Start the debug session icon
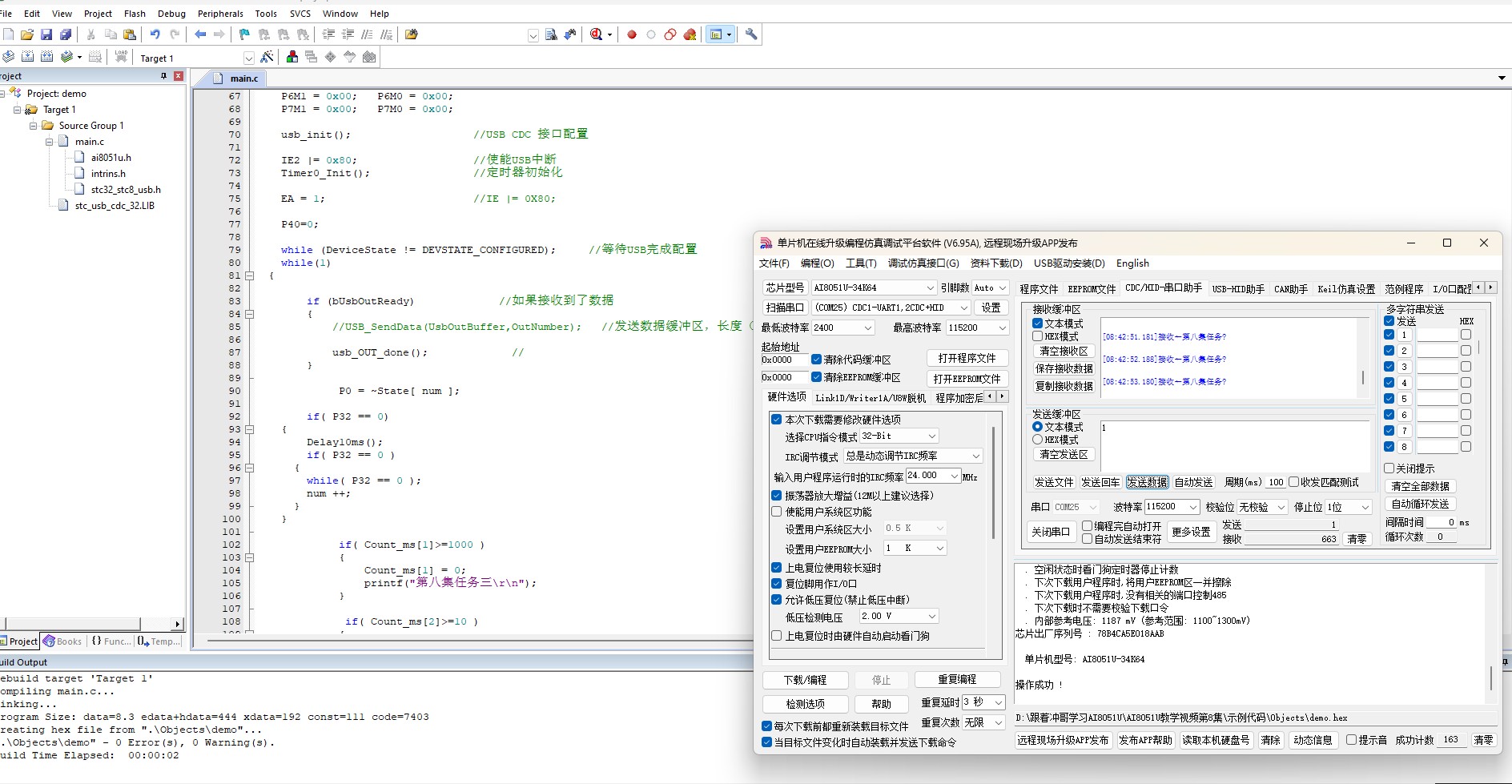Screen dimensions: 1512x784 pos(597,34)
